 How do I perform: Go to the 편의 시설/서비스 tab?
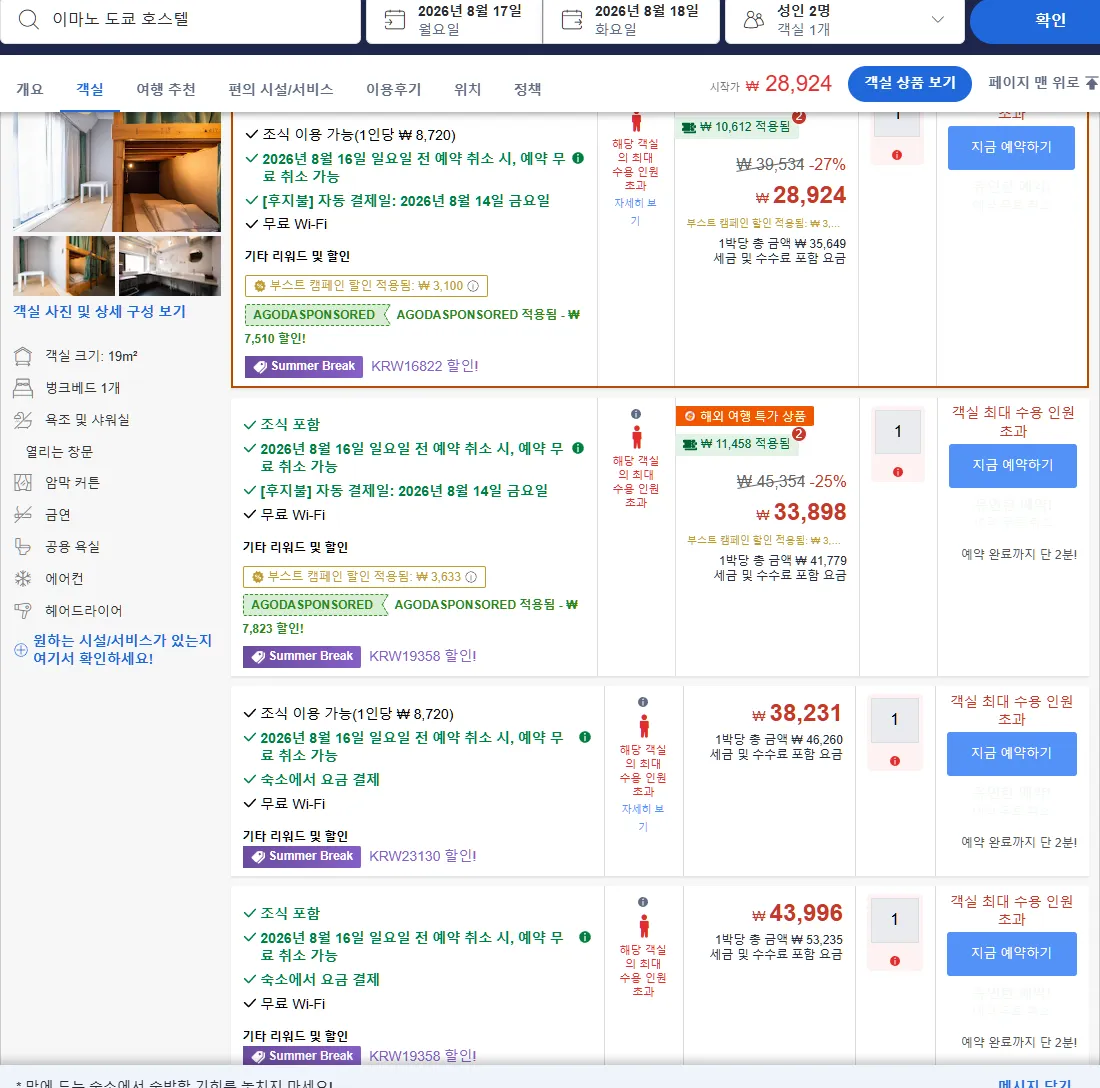[x=281, y=89]
